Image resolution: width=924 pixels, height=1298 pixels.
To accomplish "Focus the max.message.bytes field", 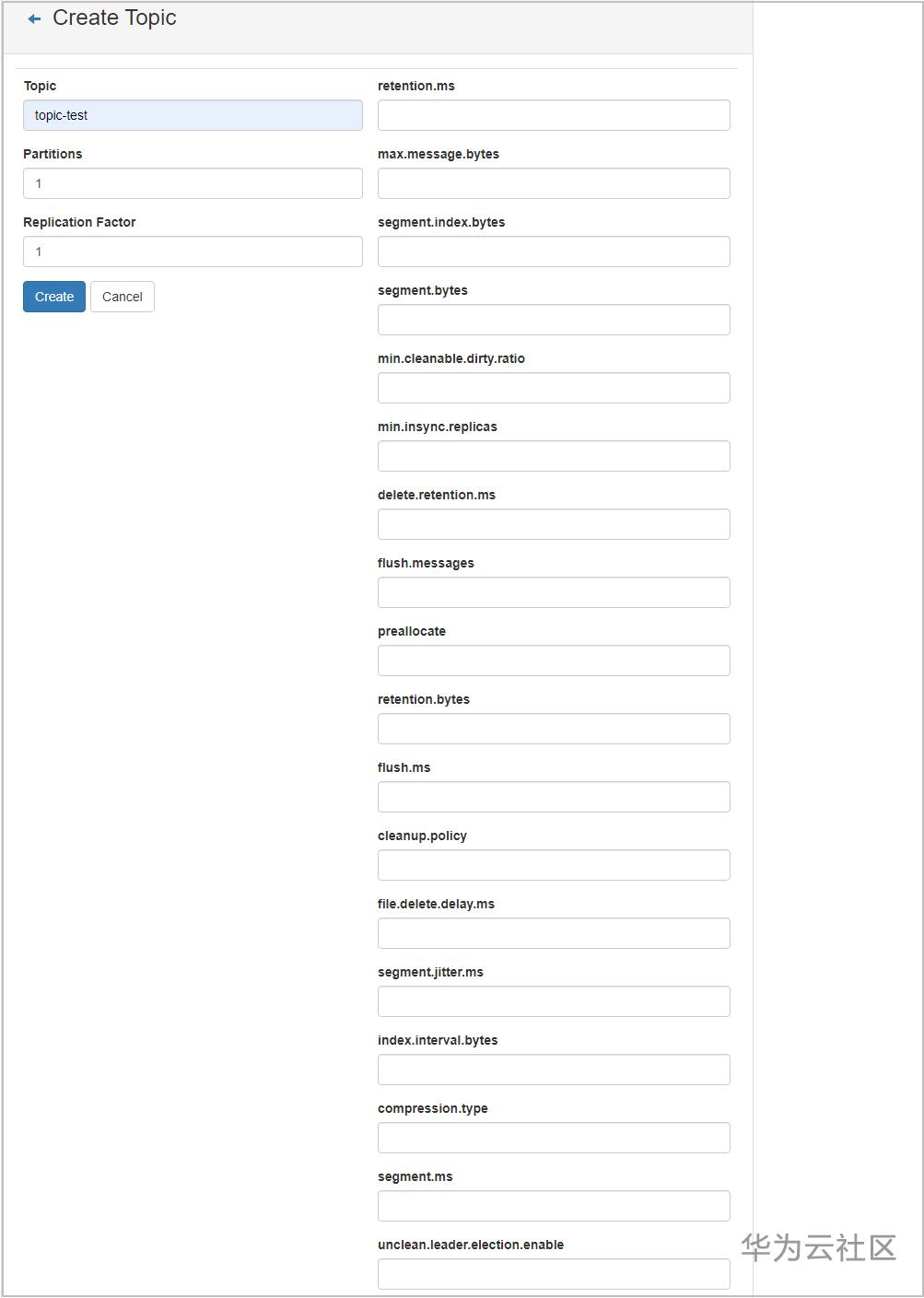I will pyautogui.click(x=554, y=183).
